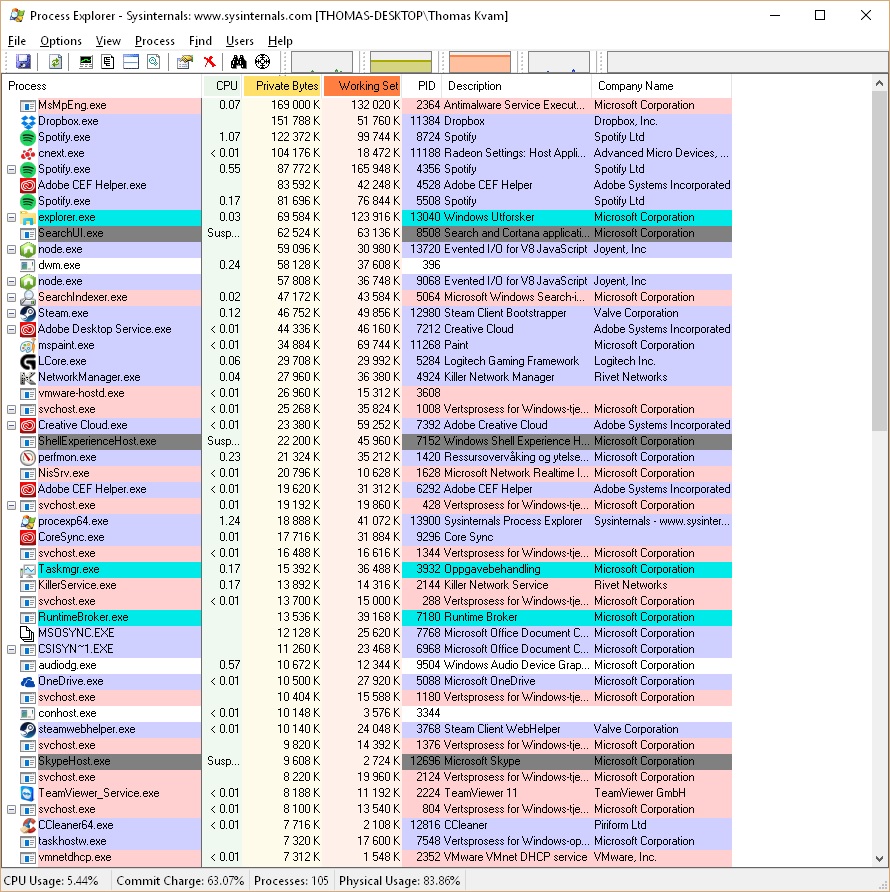Click the OneDrive.exe cloud icon
This screenshot has width=890, height=892.
[x=28, y=681]
